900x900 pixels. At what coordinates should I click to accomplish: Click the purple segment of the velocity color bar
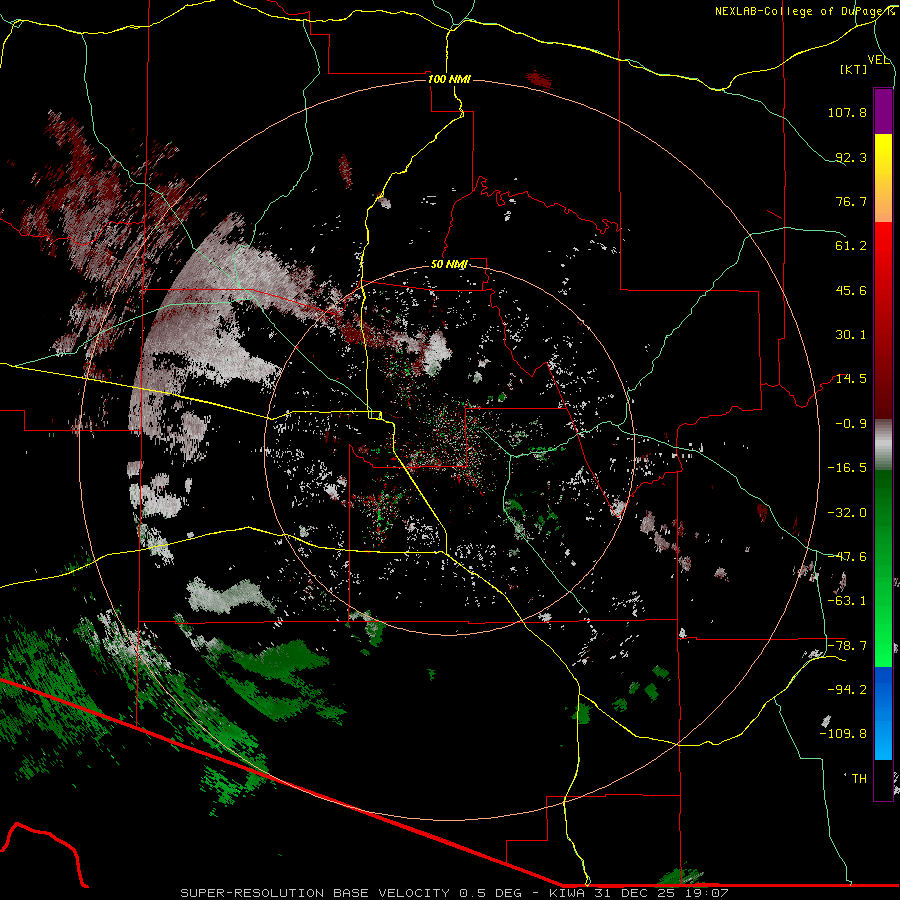pyautogui.click(x=883, y=111)
